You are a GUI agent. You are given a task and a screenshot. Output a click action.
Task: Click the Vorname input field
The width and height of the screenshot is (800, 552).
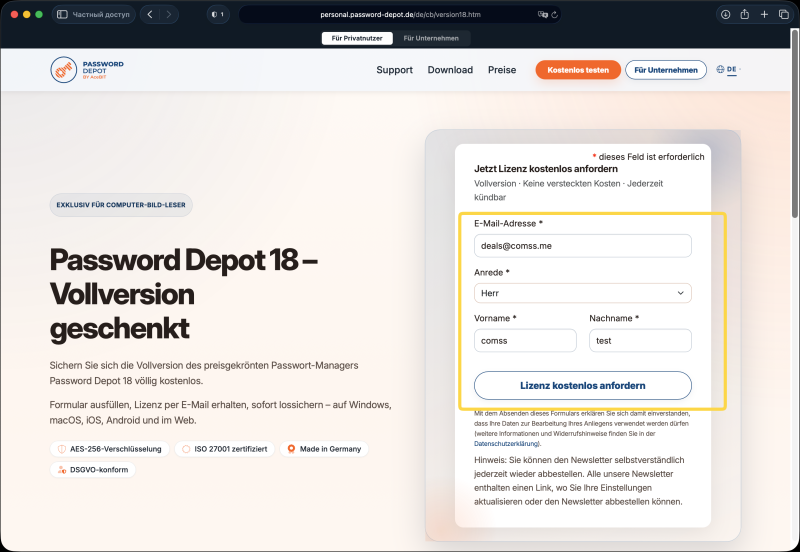click(525, 341)
